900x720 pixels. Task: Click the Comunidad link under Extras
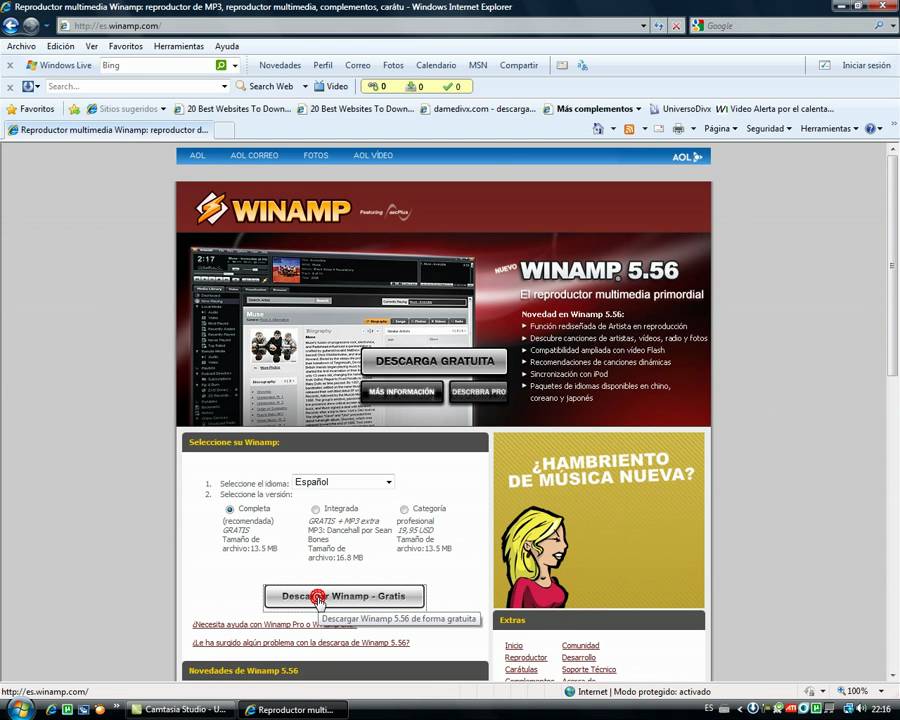click(x=580, y=646)
